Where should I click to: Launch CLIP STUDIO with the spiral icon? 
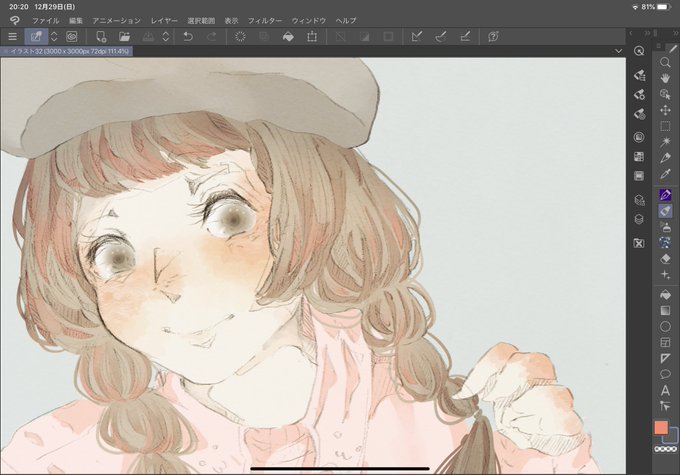pyautogui.click(x=72, y=37)
